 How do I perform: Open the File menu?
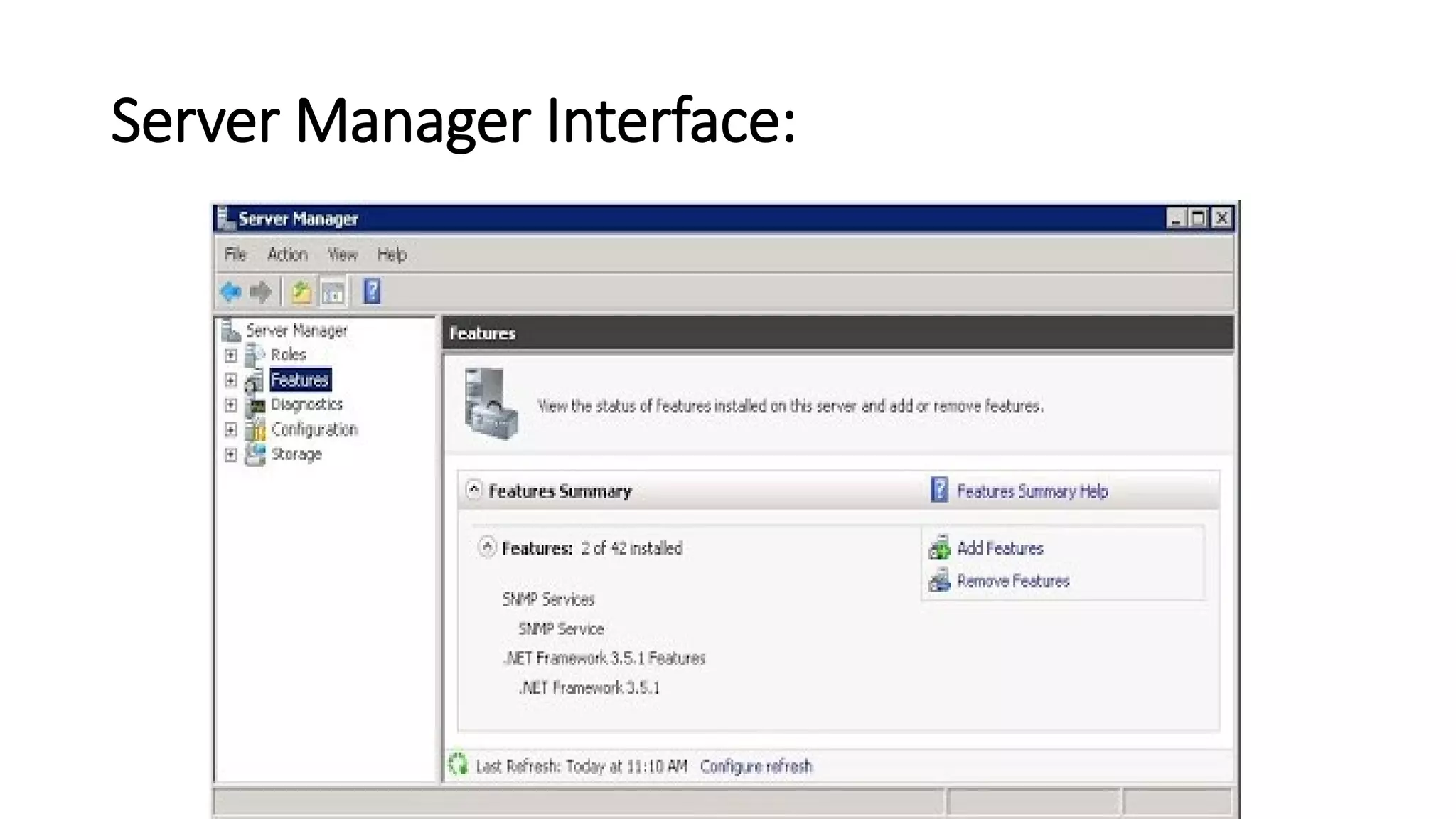click(x=235, y=255)
